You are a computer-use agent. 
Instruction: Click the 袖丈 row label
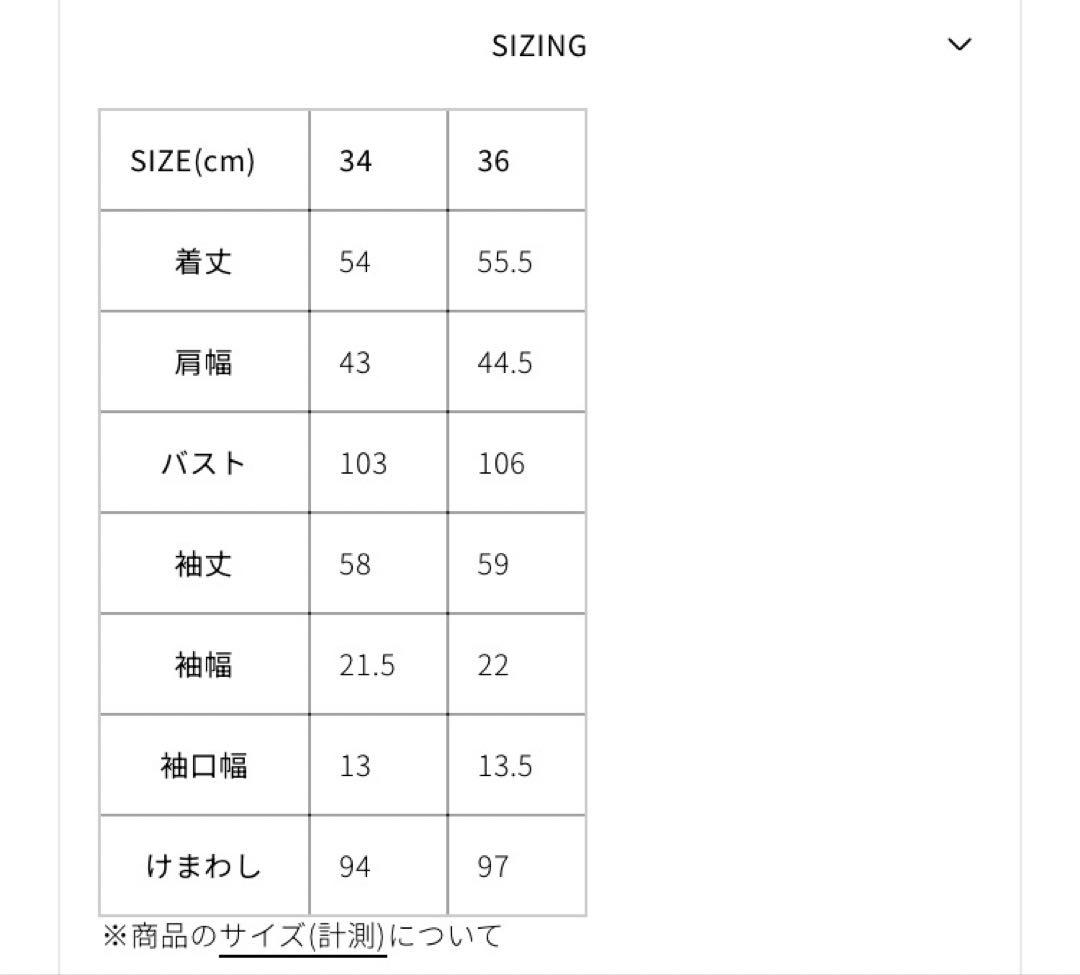203,564
